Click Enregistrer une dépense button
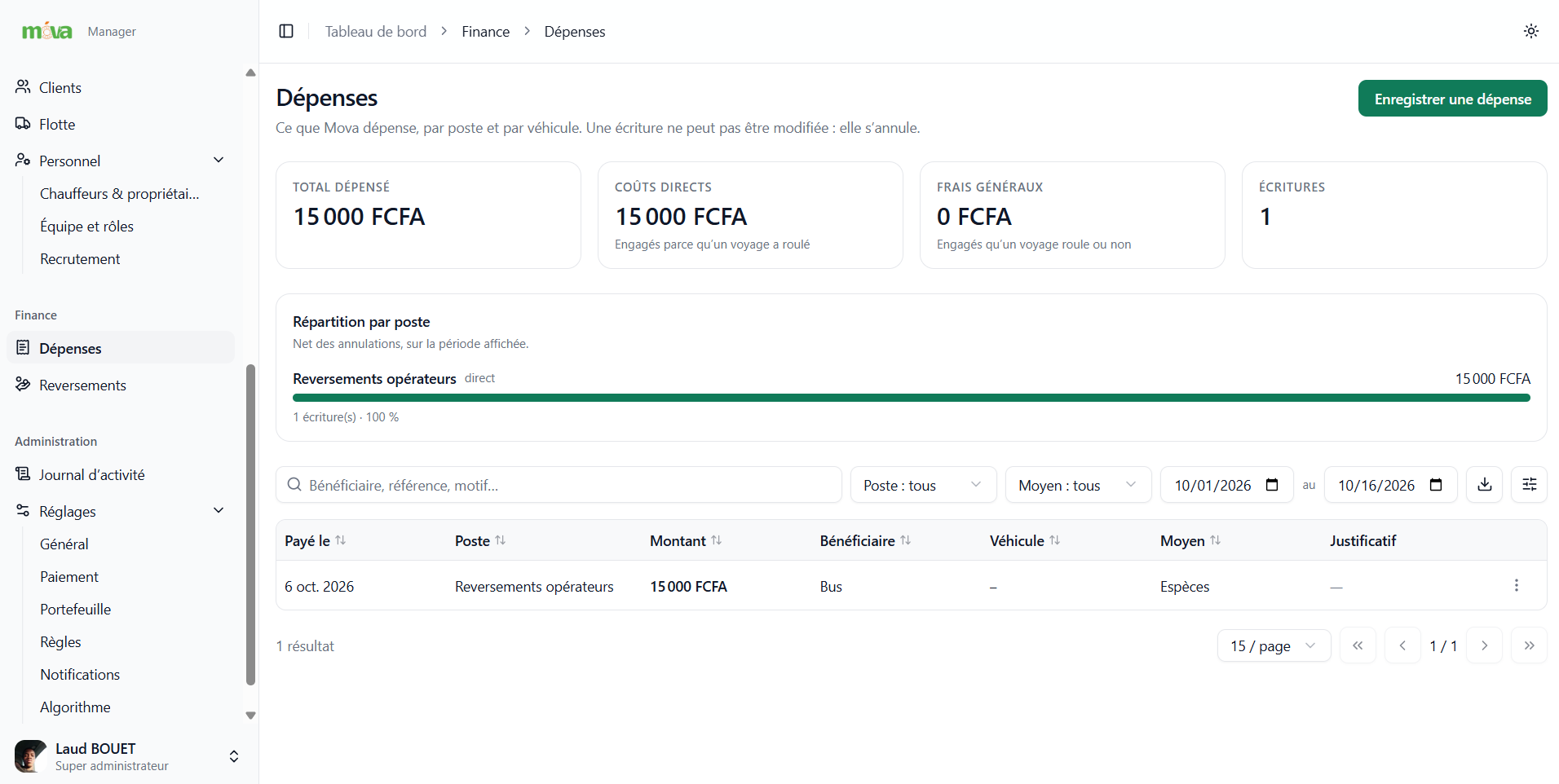The width and height of the screenshot is (1559, 784). 1452,99
